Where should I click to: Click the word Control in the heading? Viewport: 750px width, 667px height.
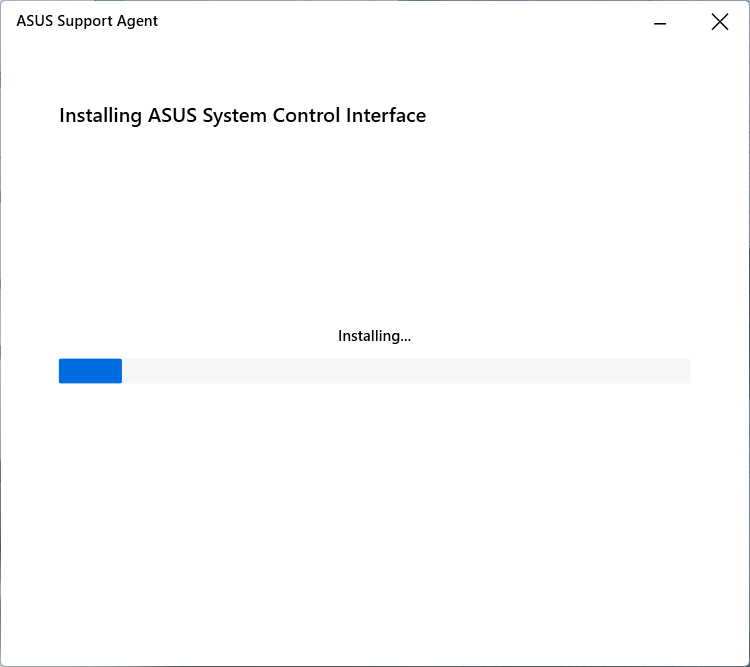(306, 115)
